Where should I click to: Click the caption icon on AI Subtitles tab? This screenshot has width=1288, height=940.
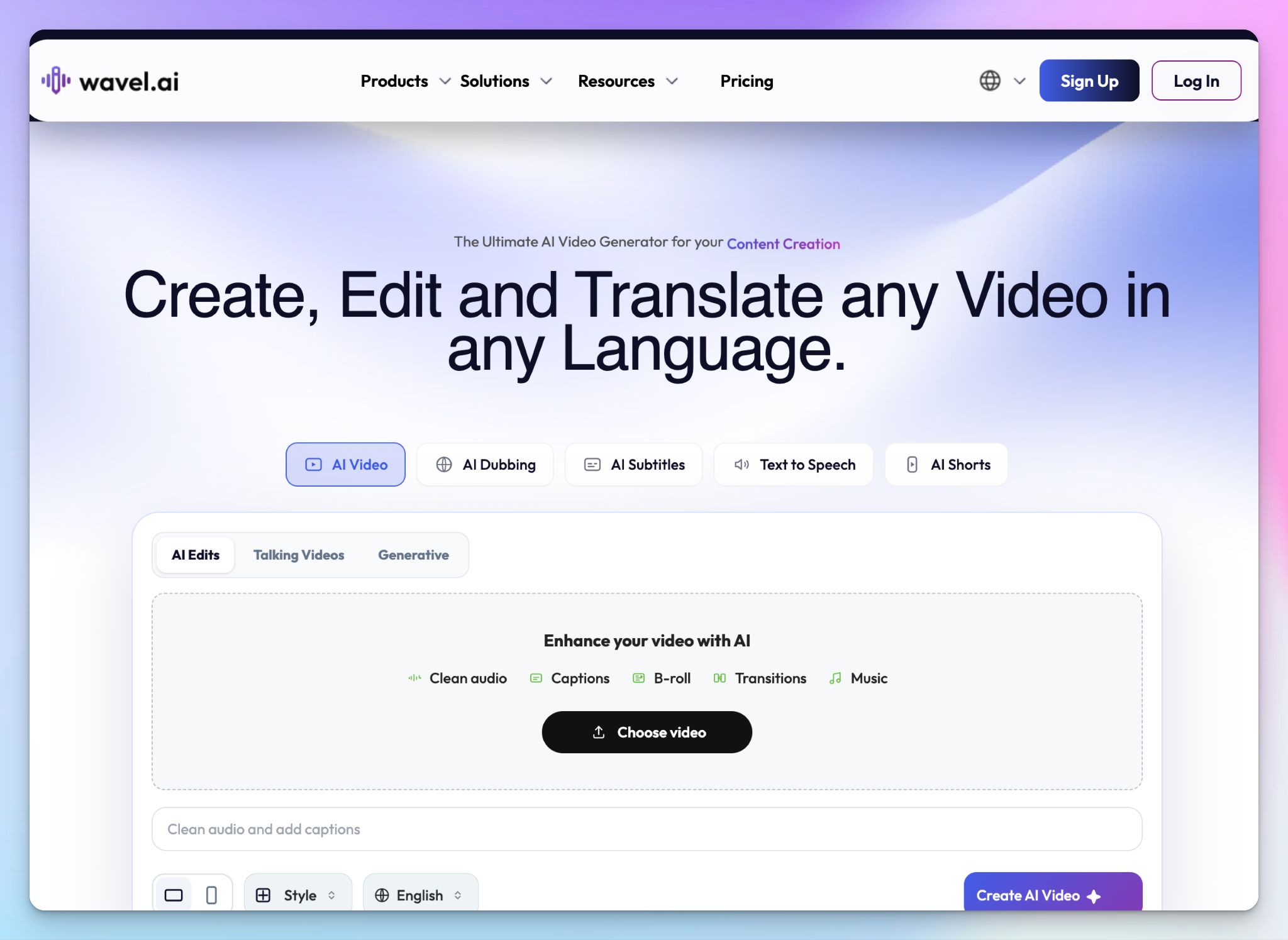click(x=592, y=465)
